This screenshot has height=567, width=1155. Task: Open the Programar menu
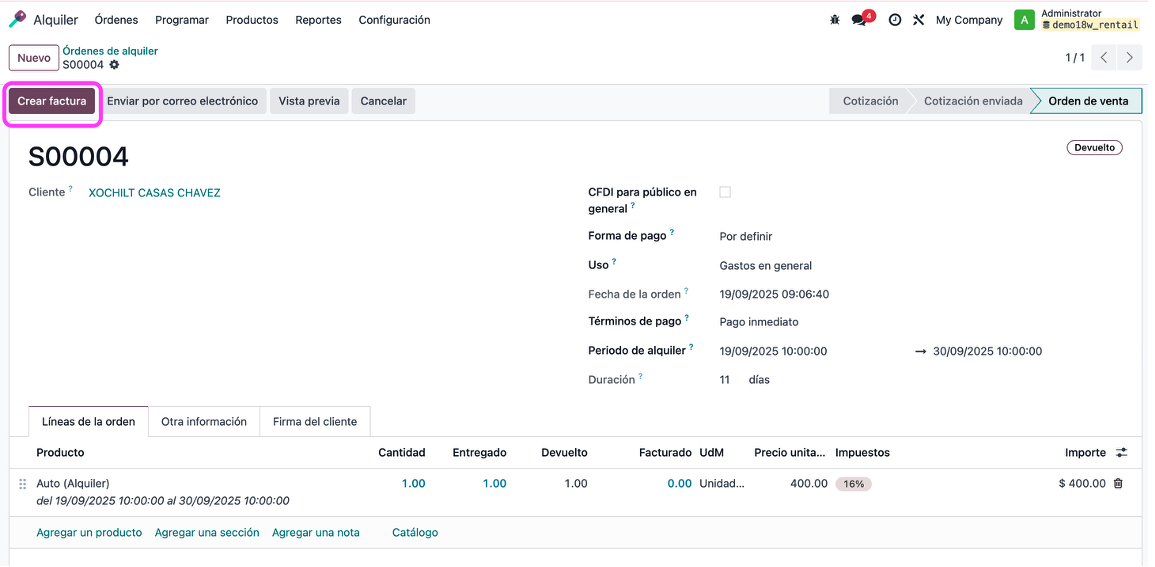tap(182, 20)
